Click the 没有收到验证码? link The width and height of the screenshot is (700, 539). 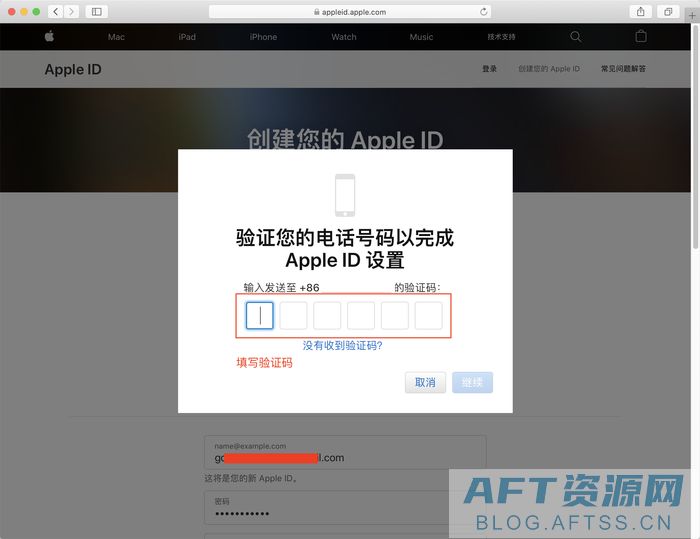[343, 345]
